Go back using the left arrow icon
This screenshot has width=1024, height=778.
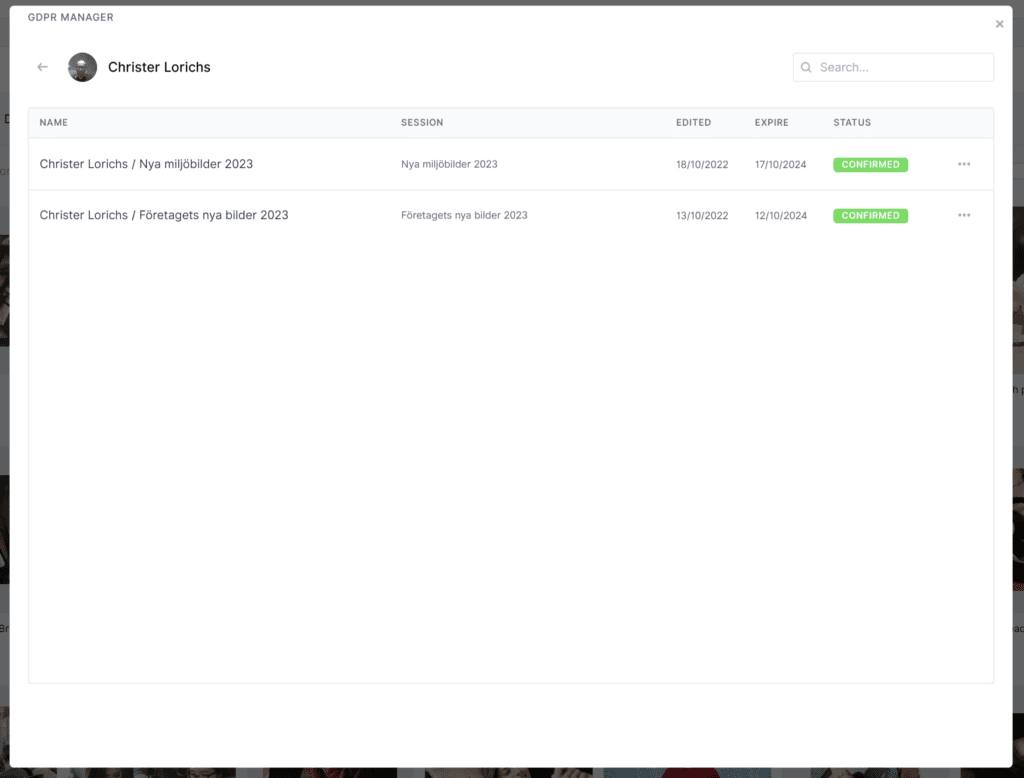pos(42,67)
